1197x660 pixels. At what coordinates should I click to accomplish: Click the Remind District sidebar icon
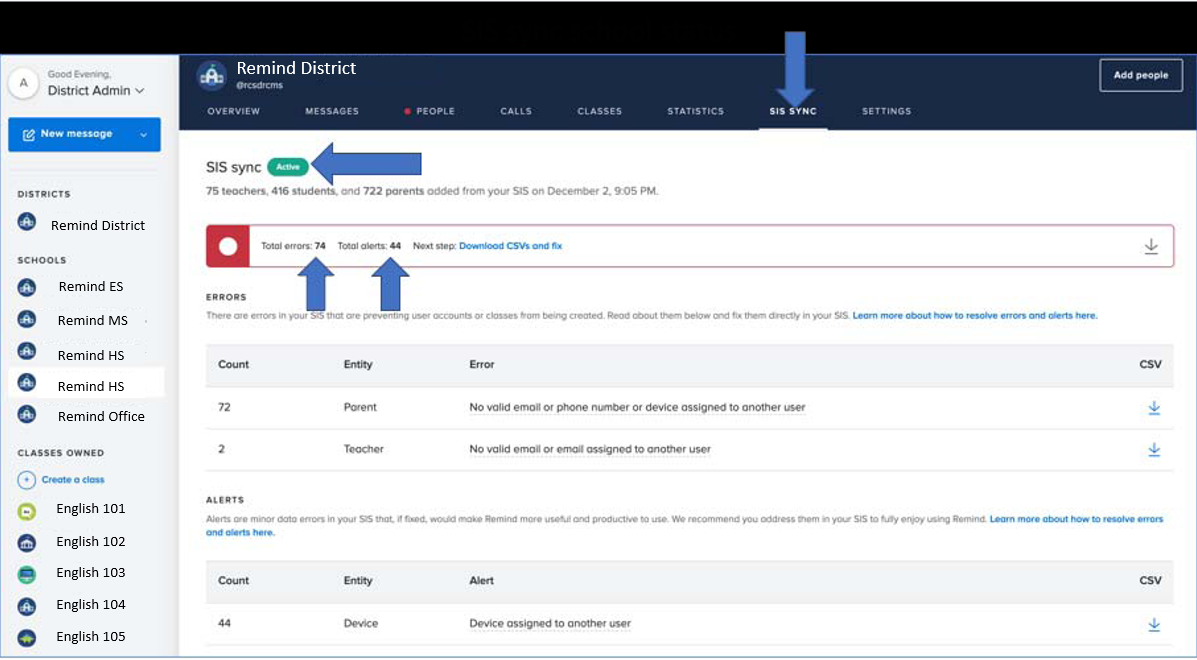point(27,223)
